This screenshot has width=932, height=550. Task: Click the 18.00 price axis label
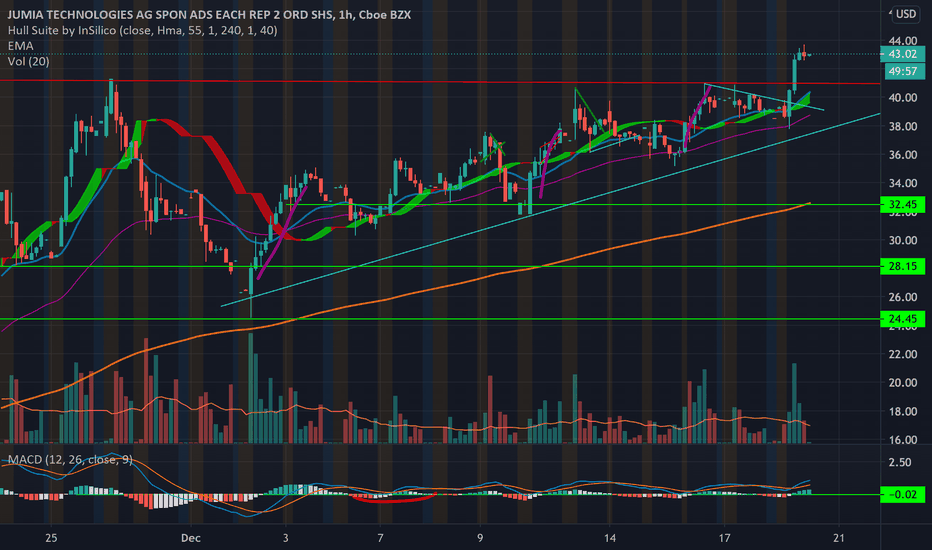click(x=902, y=411)
